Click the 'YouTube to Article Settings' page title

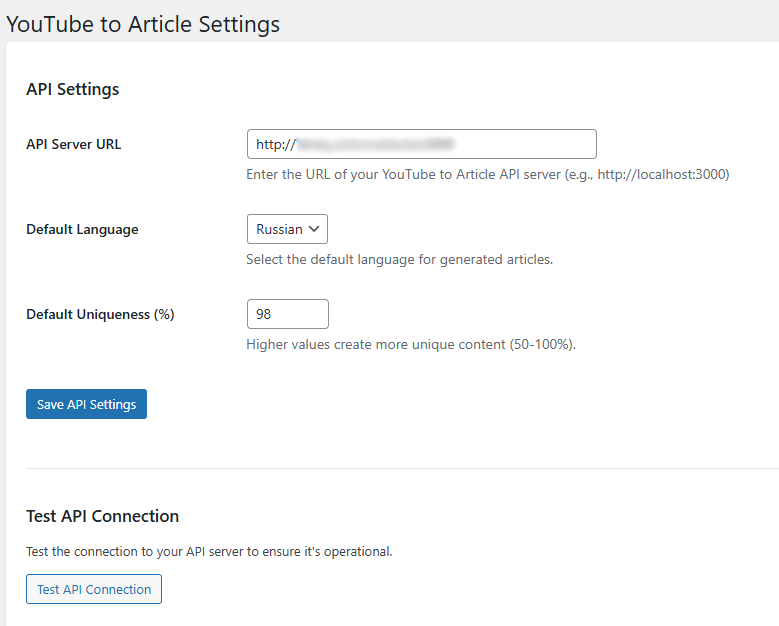143,24
